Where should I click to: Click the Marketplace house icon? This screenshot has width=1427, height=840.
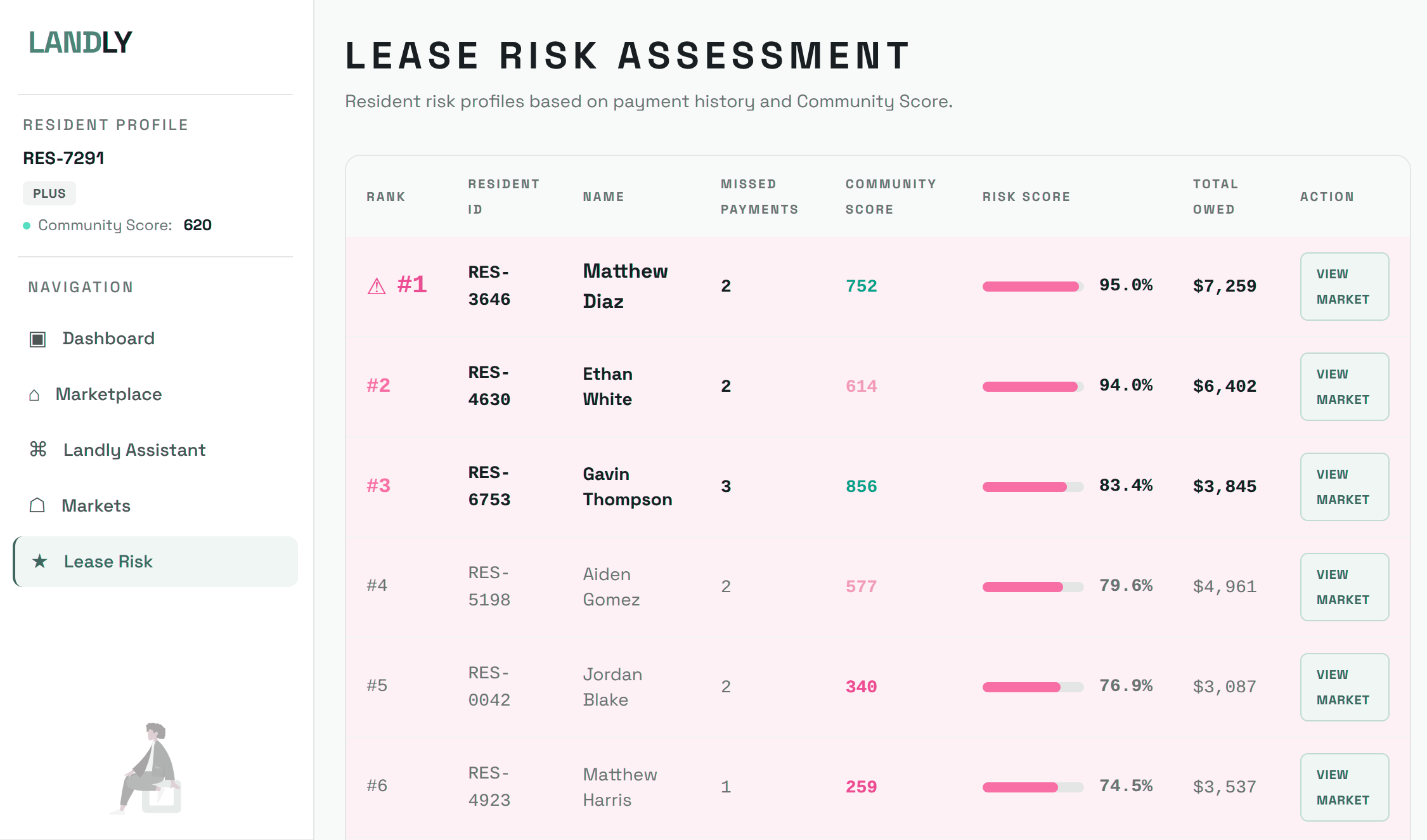(x=34, y=395)
